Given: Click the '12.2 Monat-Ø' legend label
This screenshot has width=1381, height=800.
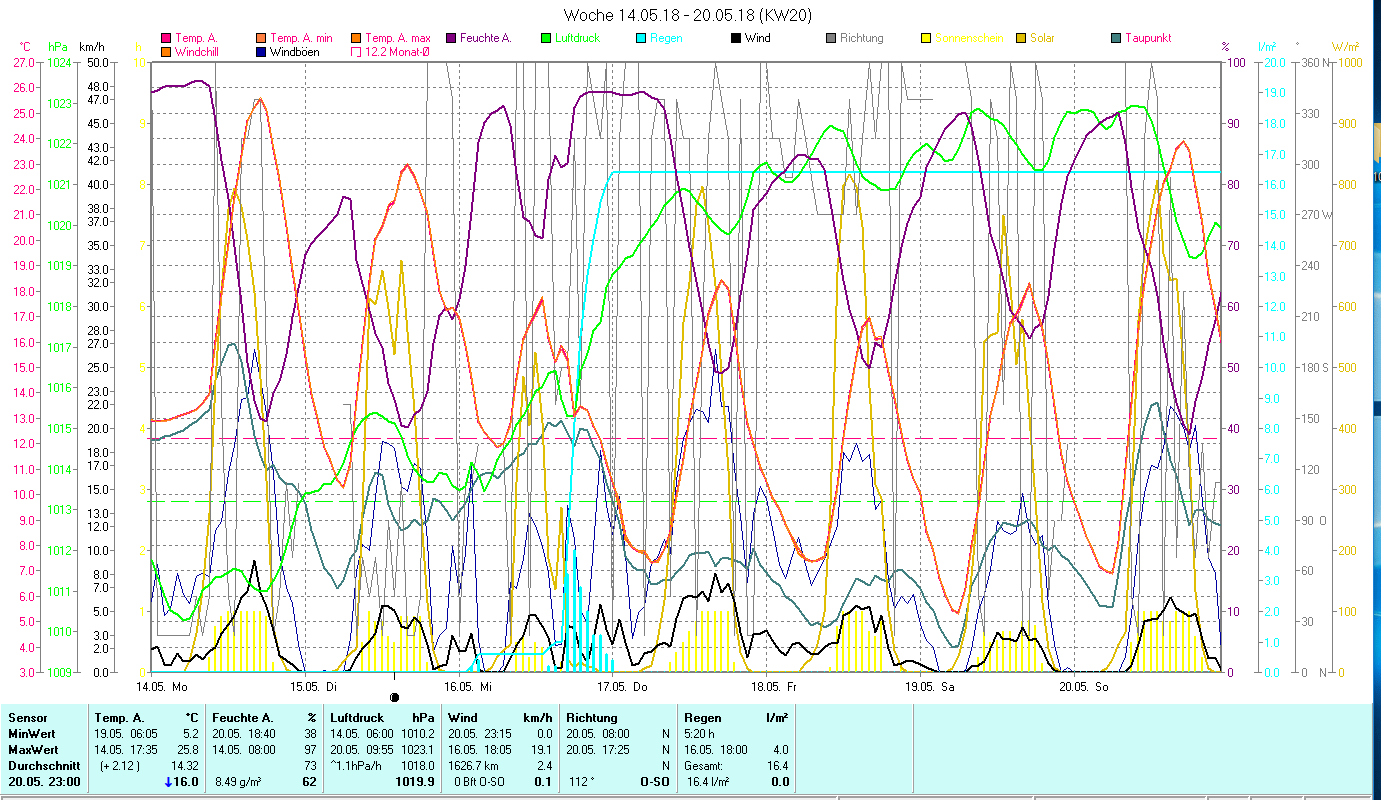Looking at the screenshot, I should pos(398,51).
